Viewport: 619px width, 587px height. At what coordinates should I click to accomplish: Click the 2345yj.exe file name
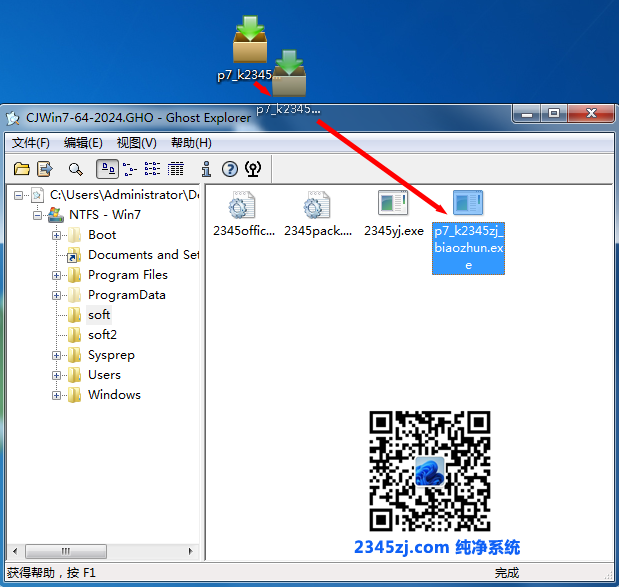(x=394, y=231)
